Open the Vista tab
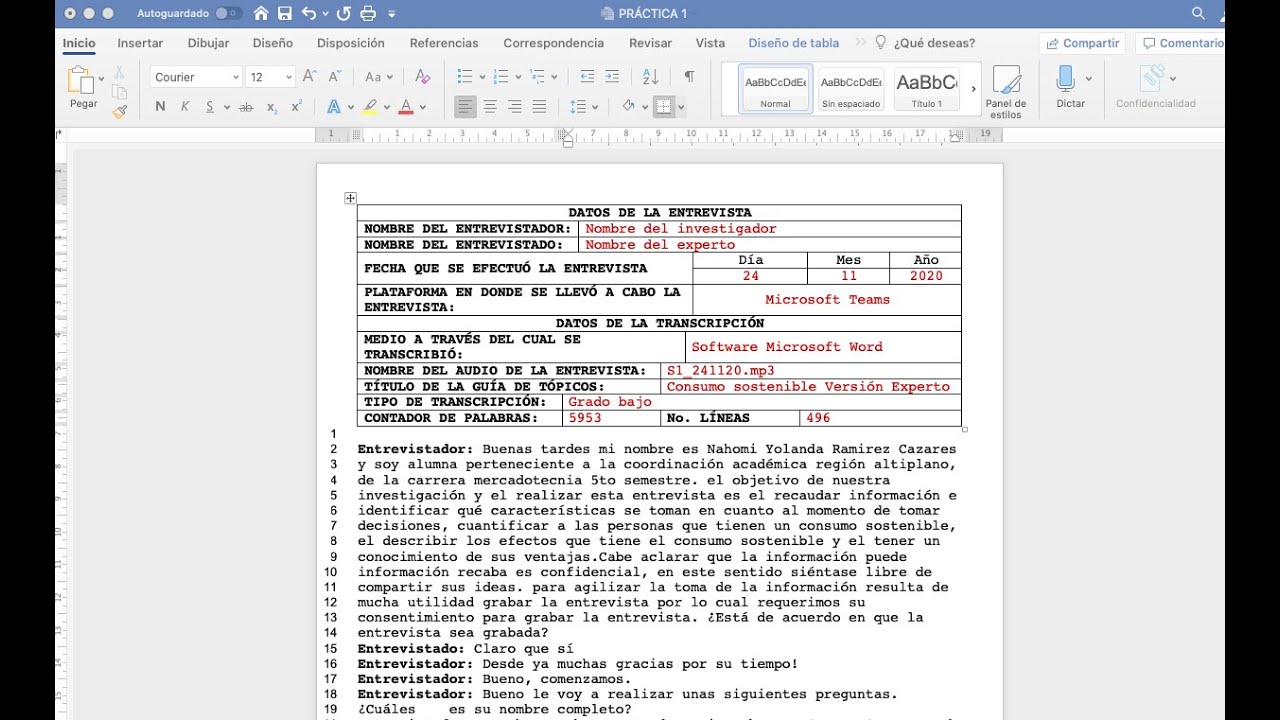Screen dimensions: 1280x720 [710, 43]
